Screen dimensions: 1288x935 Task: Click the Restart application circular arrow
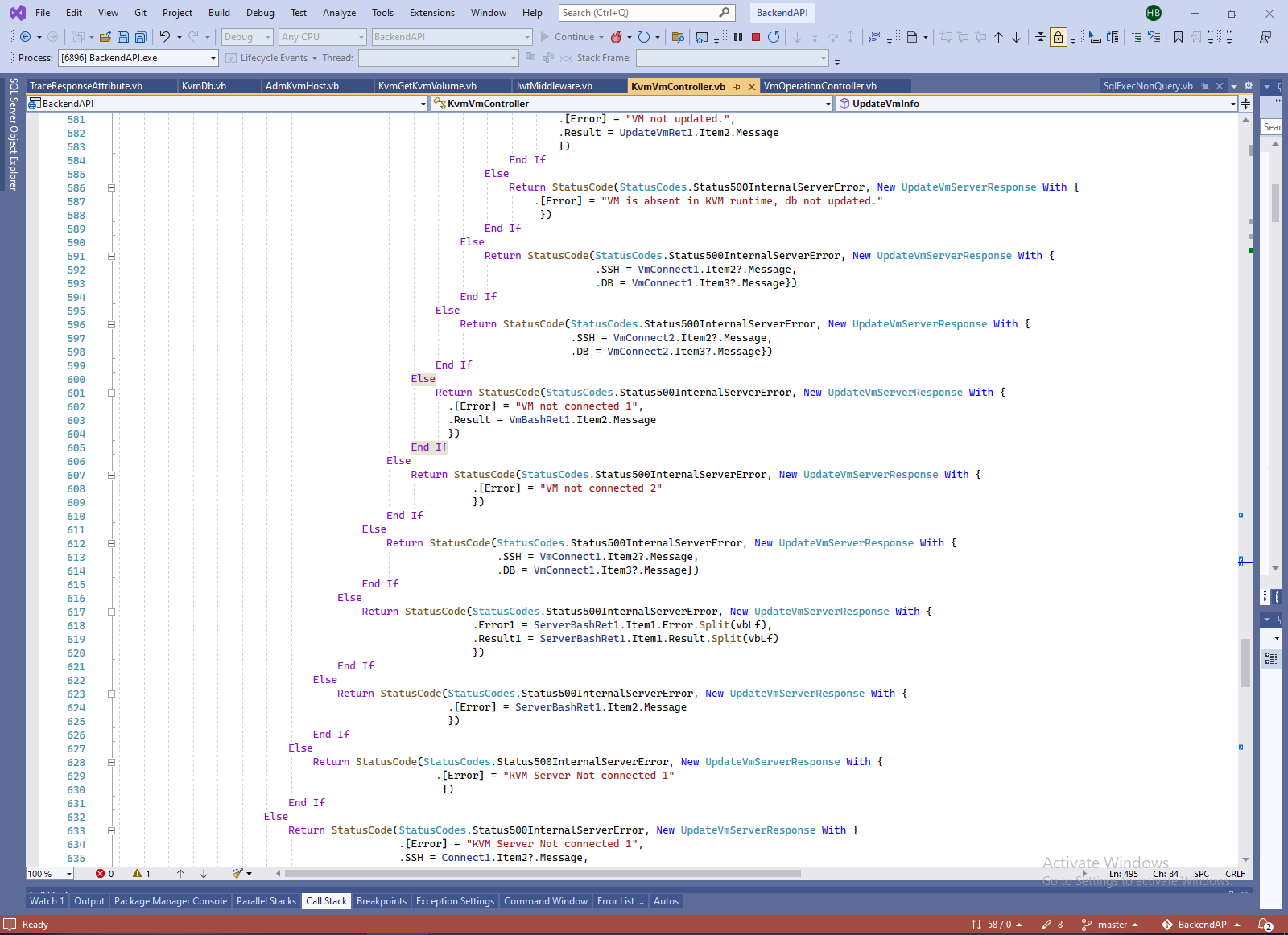(x=644, y=37)
